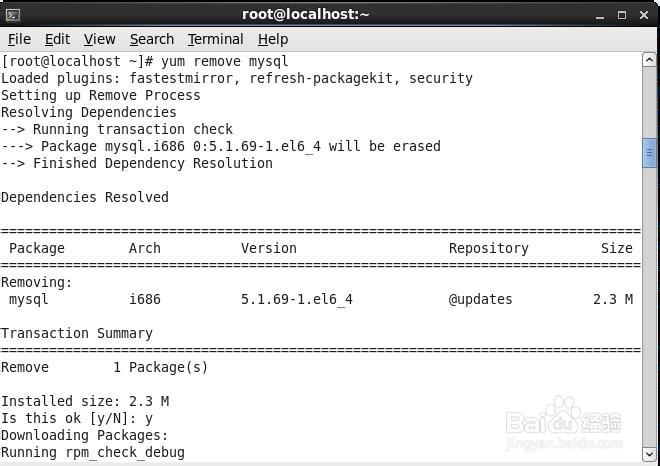
Task: Open the Help menu
Action: (x=273, y=39)
